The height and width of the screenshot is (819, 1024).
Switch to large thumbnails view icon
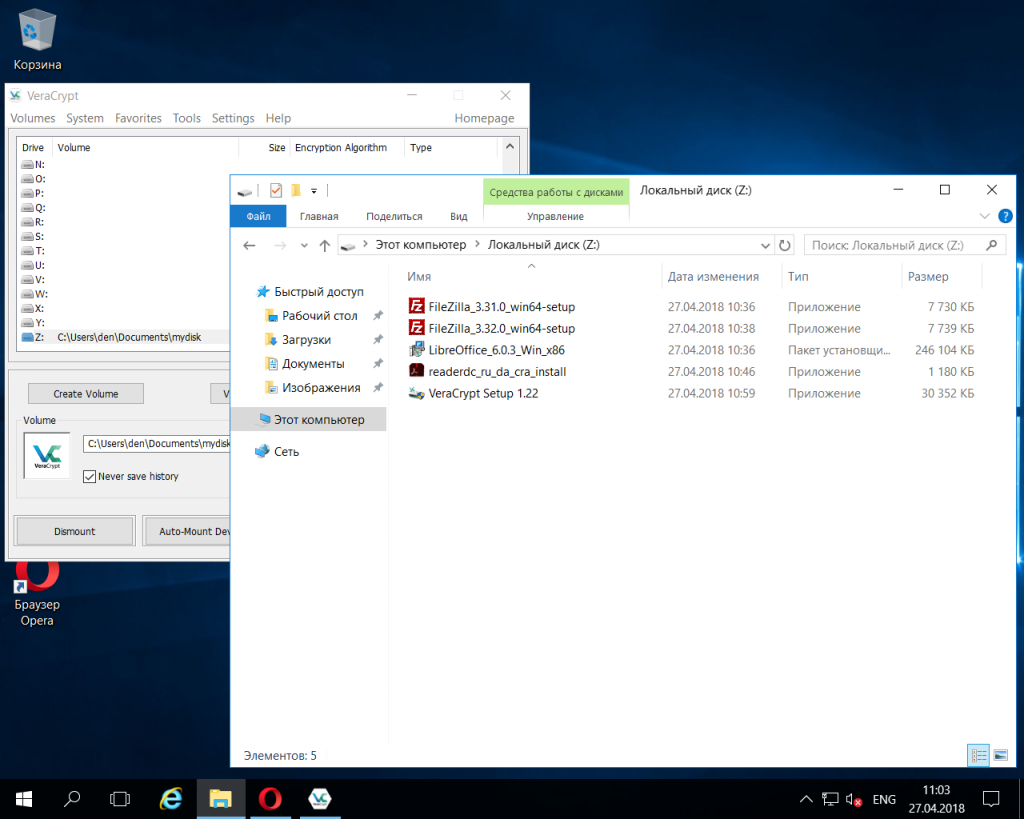click(x=1000, y=756)
